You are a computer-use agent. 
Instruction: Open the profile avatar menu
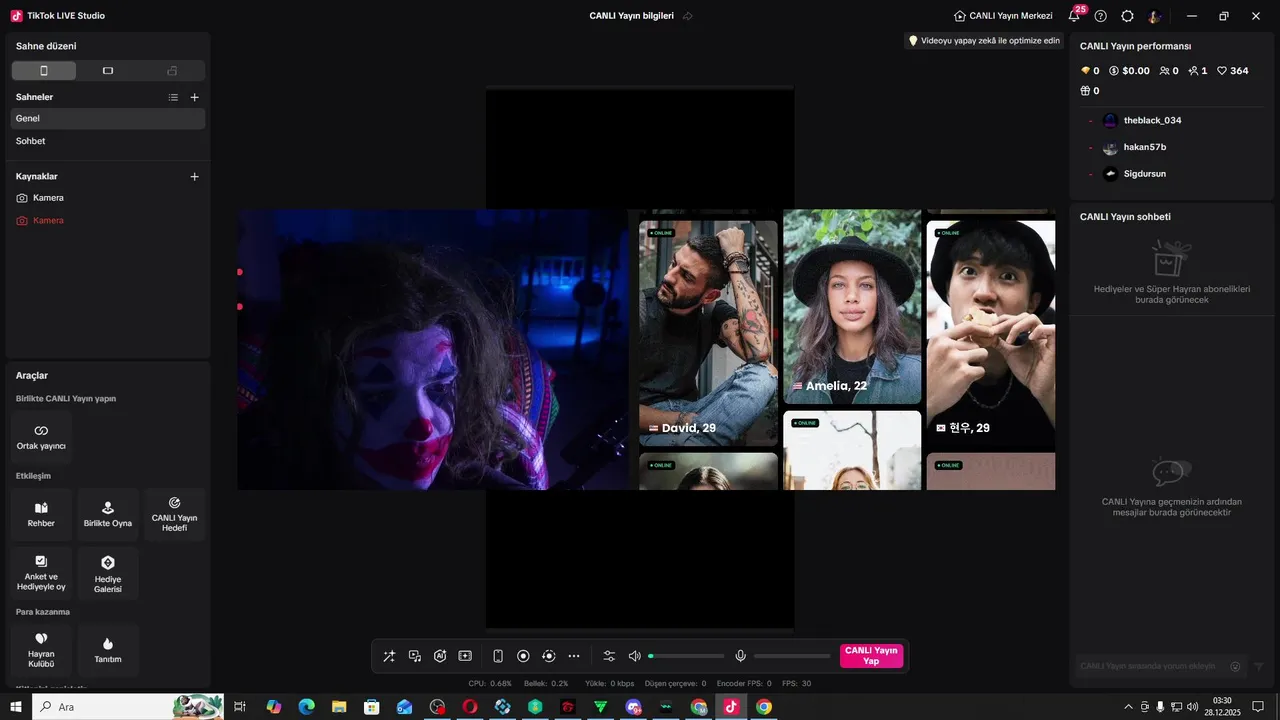tap(1155, 16)
